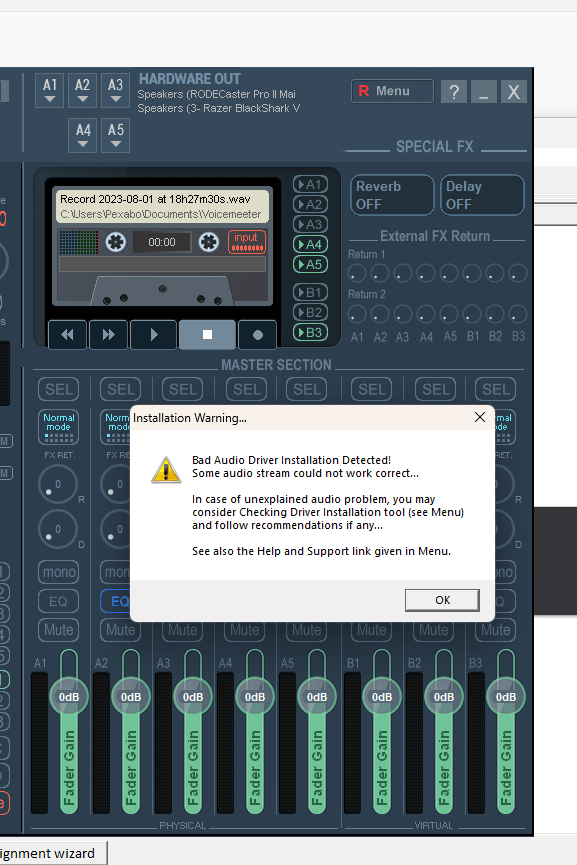This screenshot has width=577, height=865.
Task: Open Voicemeeter help question mark
Action: pyautogui.click(x=454, y=92)
